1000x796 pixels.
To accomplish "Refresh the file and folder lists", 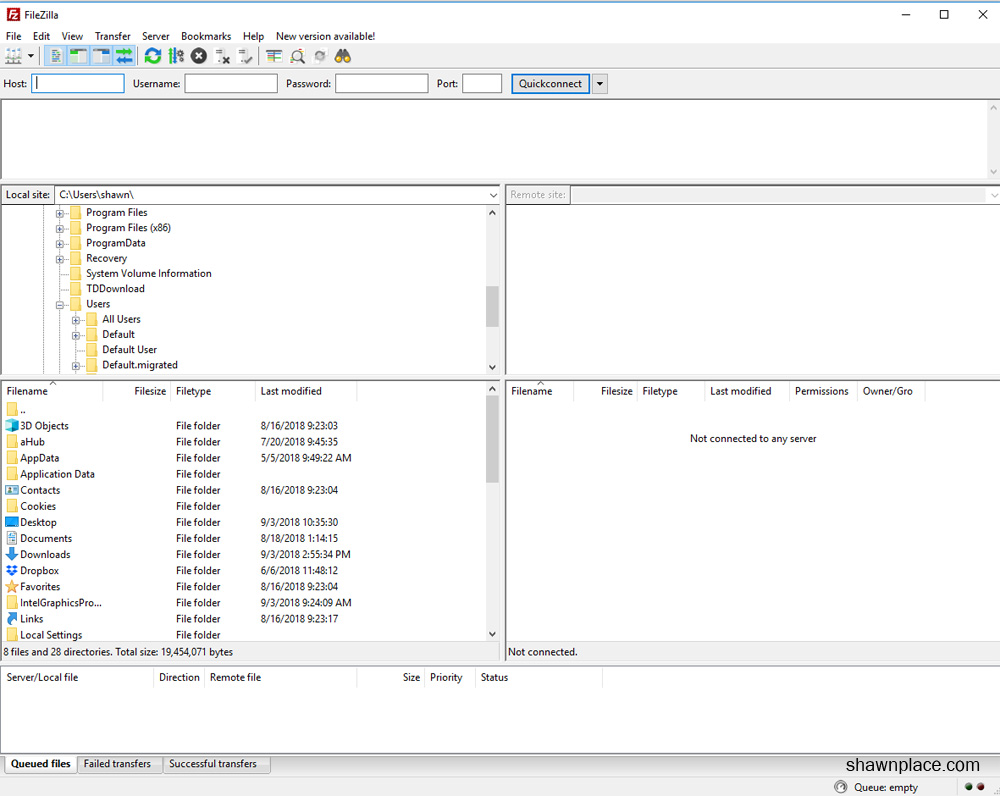I will [153, 56].
